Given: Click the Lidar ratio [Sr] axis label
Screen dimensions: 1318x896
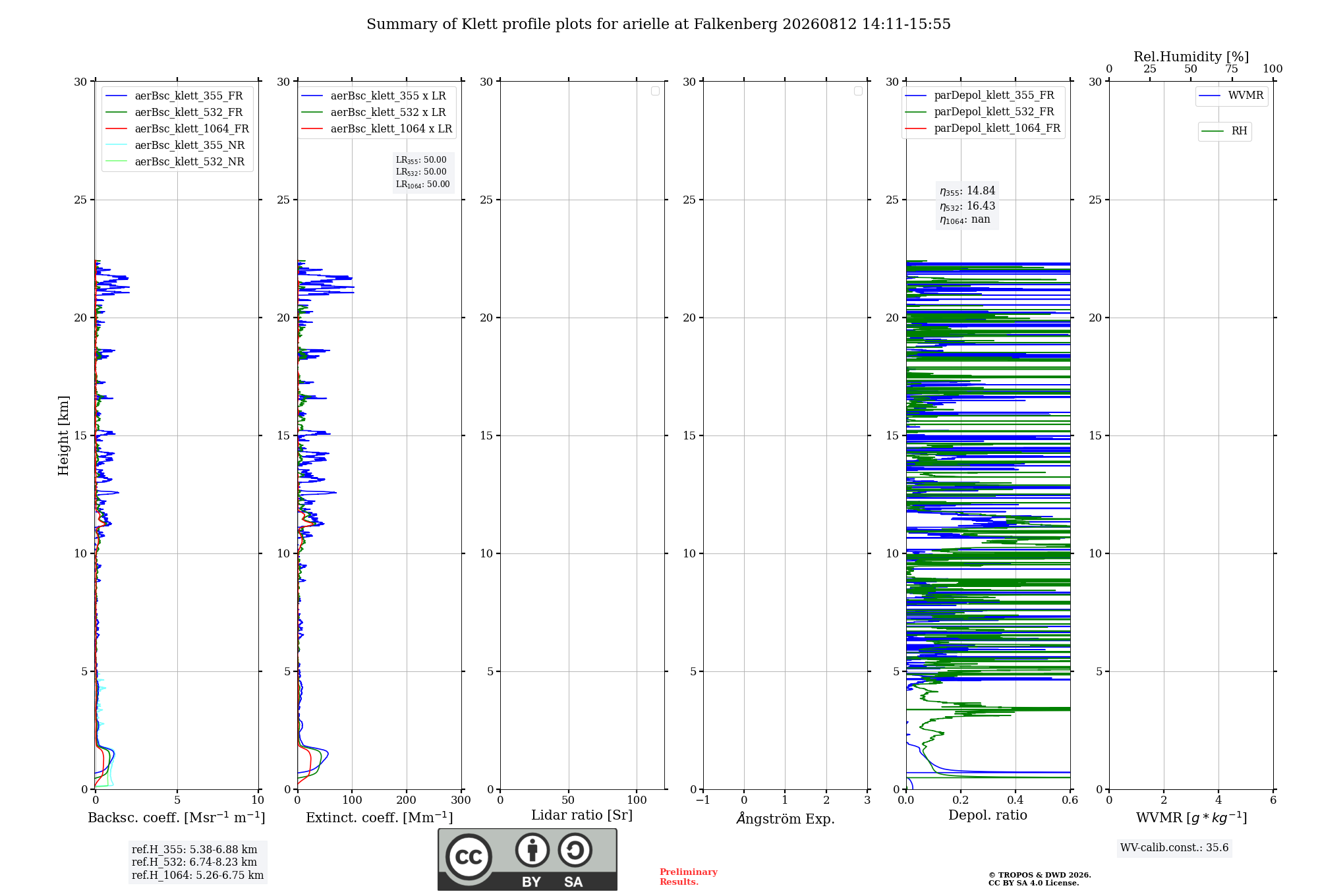Looking at the screenshot, I should 582,816.
